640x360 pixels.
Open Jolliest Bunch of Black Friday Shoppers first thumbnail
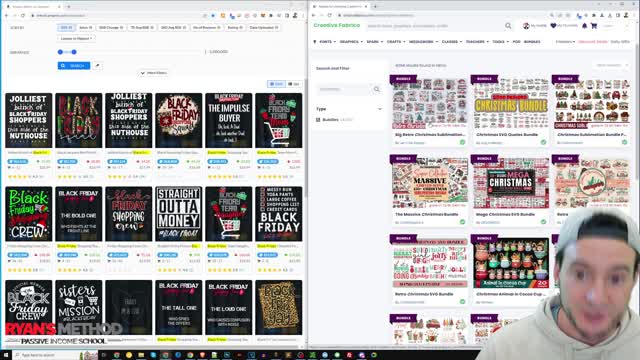tap(29, 120)
